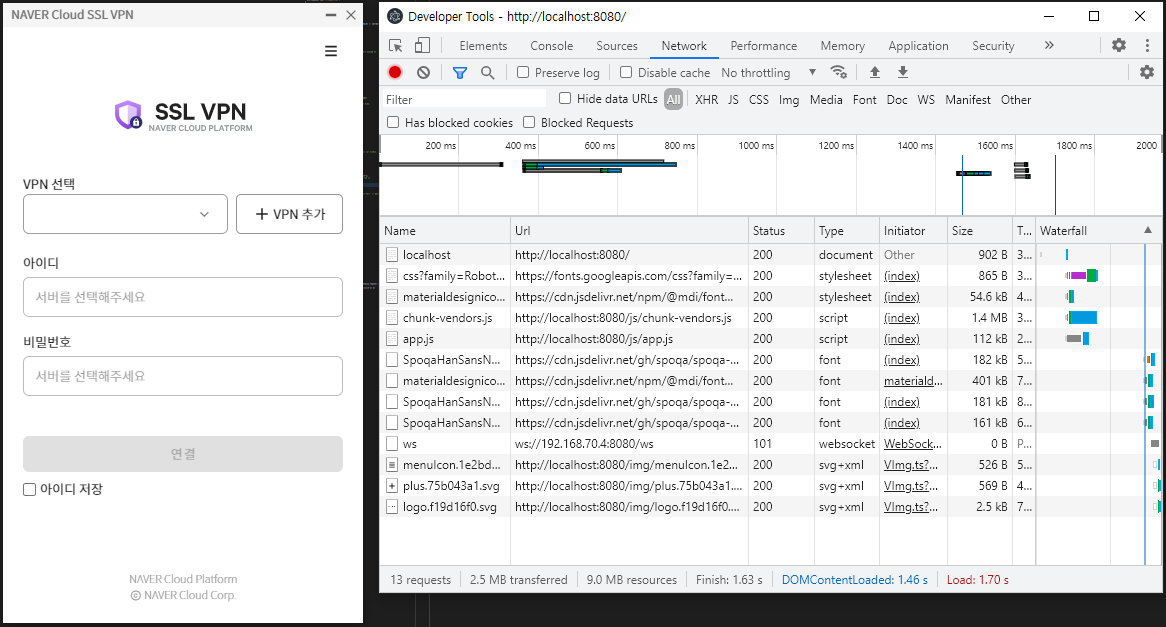Click the VPN 추가 button
The image size is (1166, 627).
pyautogui.click(x=289, y=214)
